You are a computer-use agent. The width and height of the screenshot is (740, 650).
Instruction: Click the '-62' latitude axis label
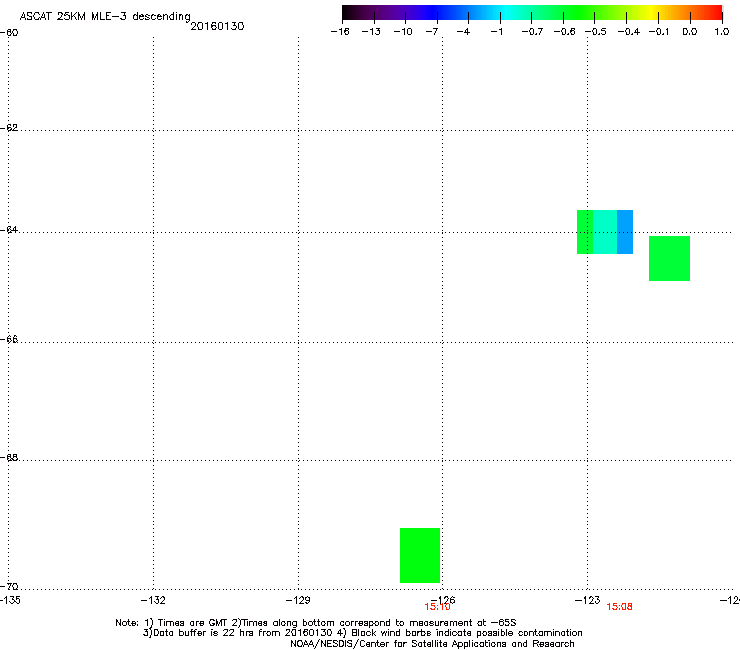click(9, 128)
